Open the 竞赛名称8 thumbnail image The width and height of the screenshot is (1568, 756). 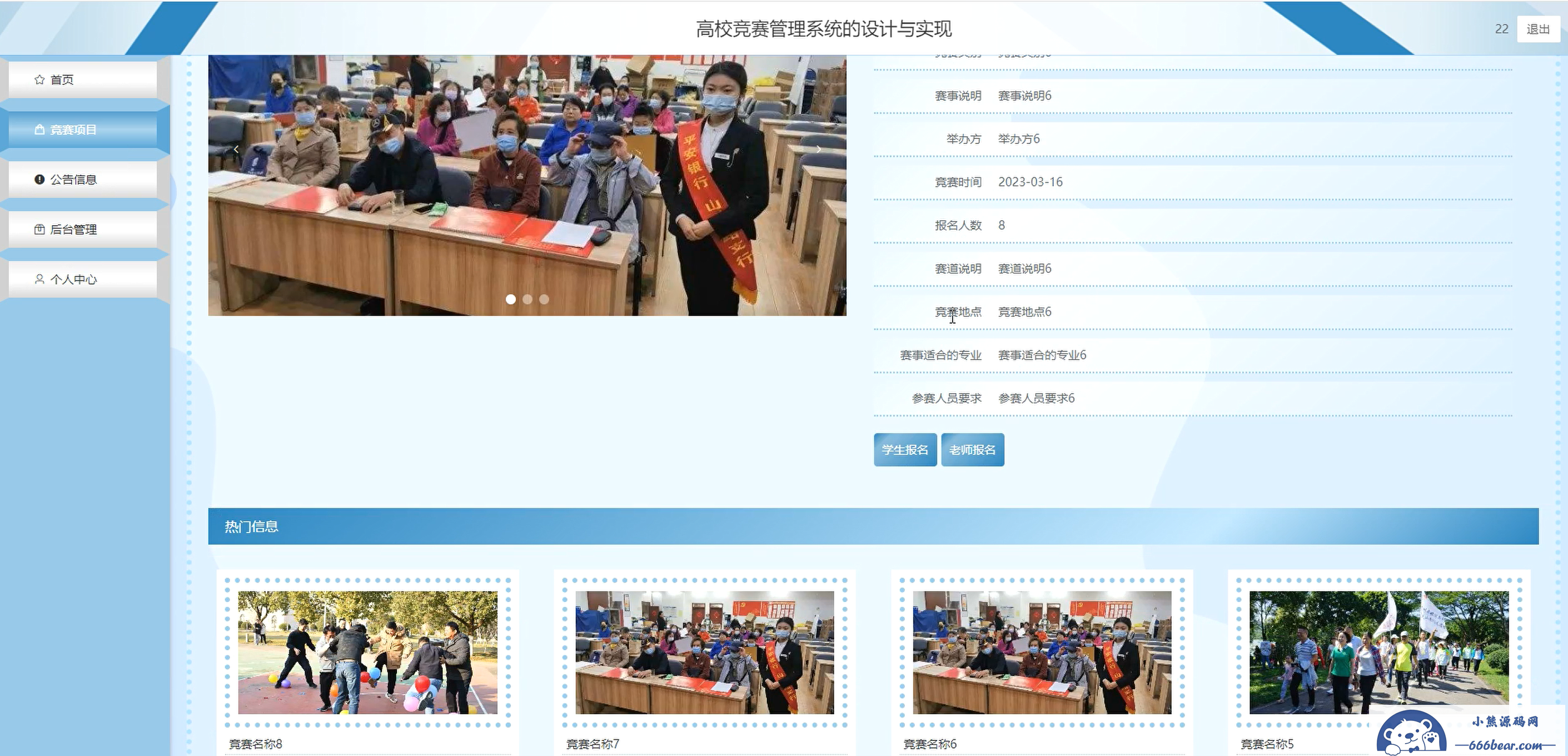[367, 652]
